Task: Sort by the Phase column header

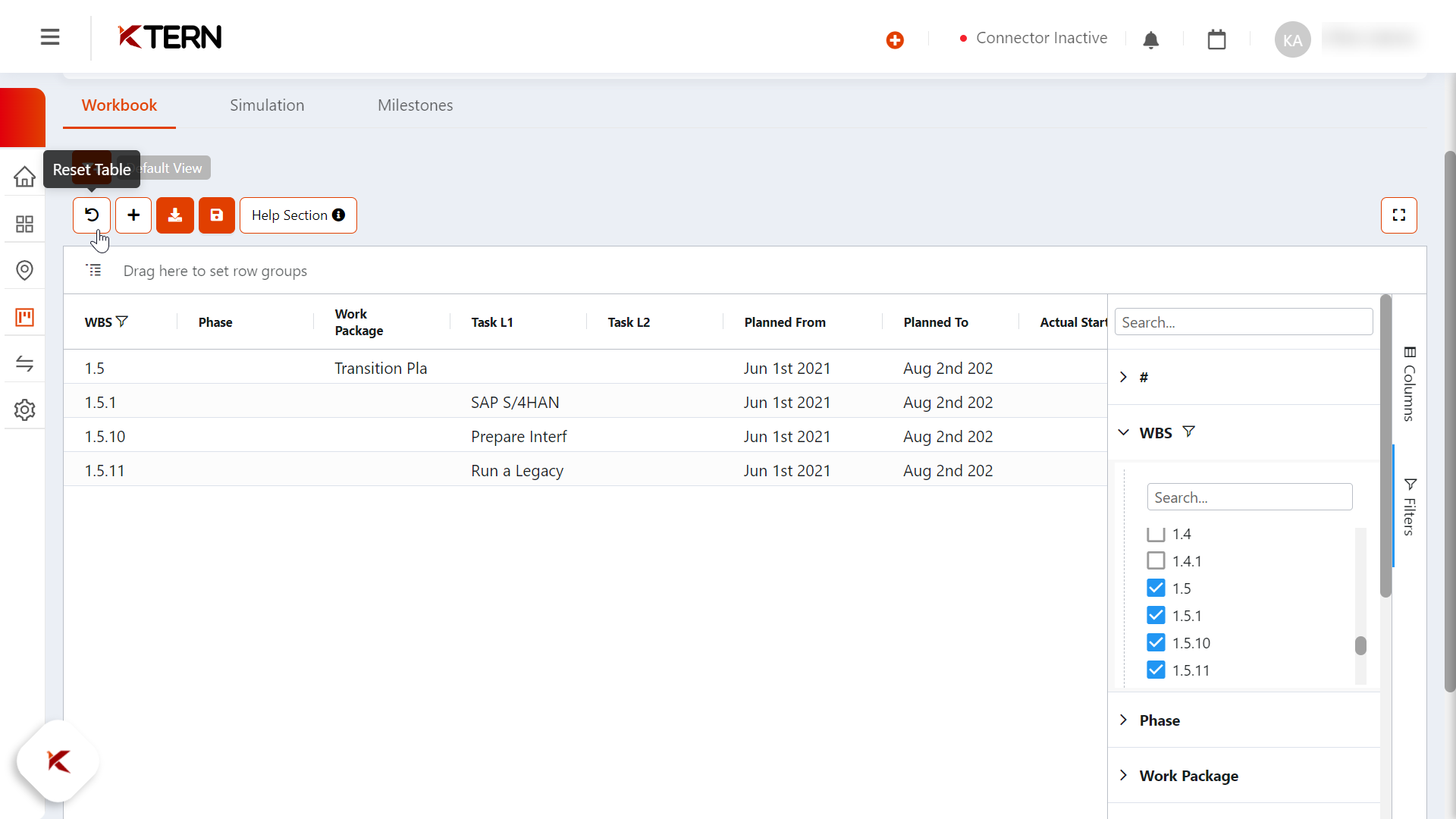Action: [x=215, y=322]
